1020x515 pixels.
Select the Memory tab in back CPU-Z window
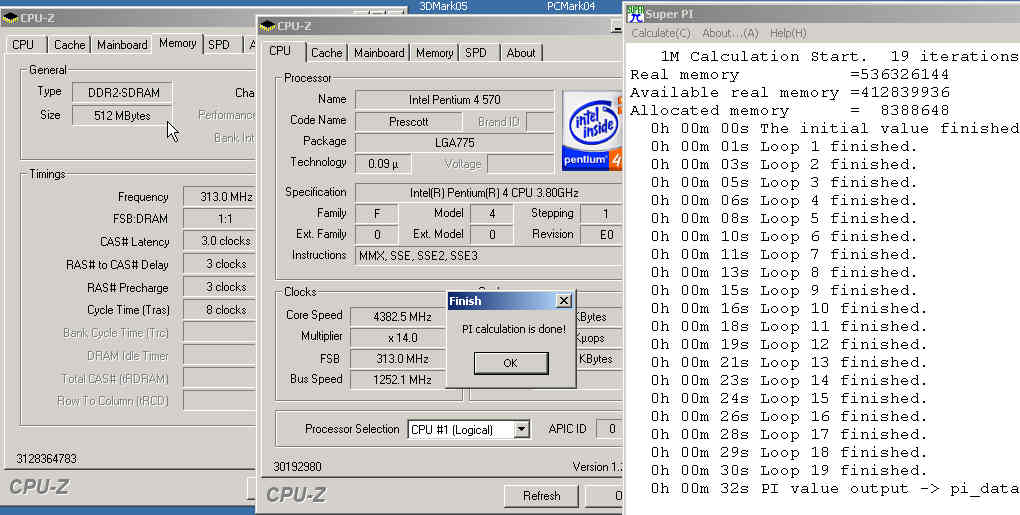178,43
